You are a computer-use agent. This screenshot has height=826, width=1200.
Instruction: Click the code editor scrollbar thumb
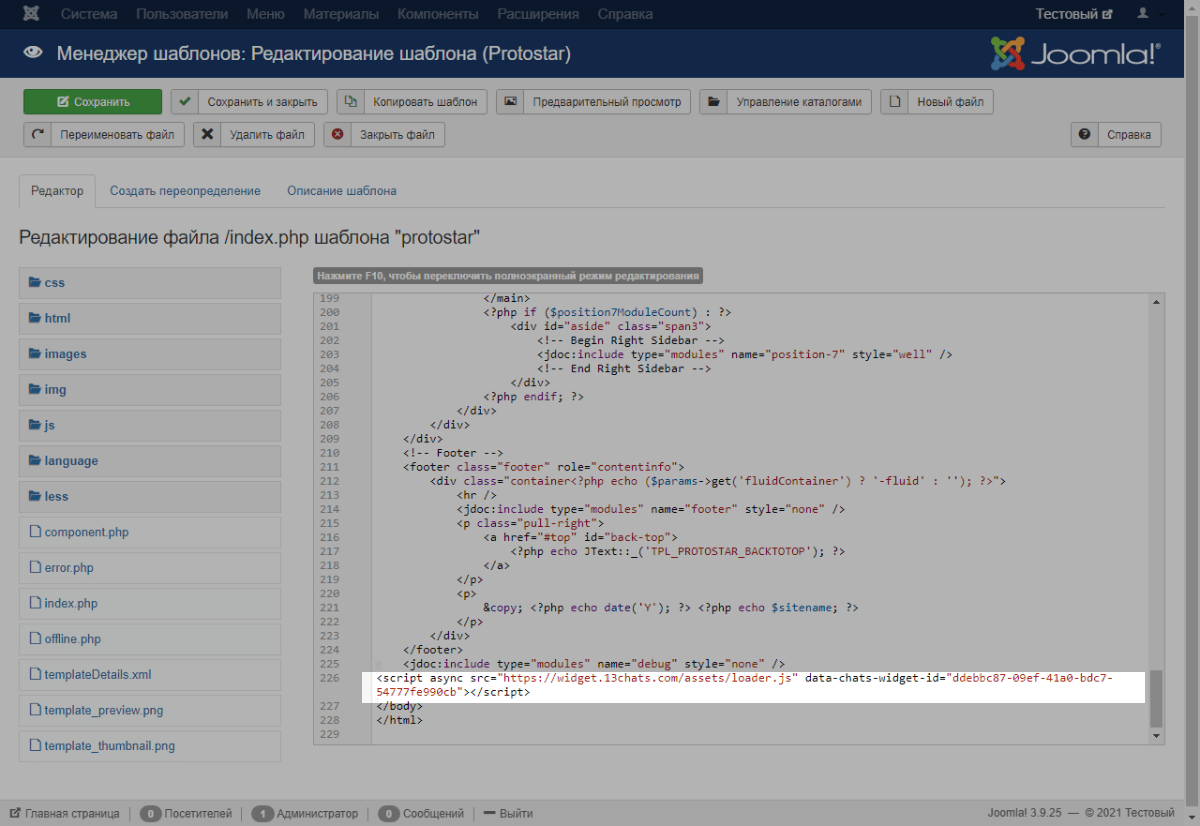click(x=1157, y=699)
